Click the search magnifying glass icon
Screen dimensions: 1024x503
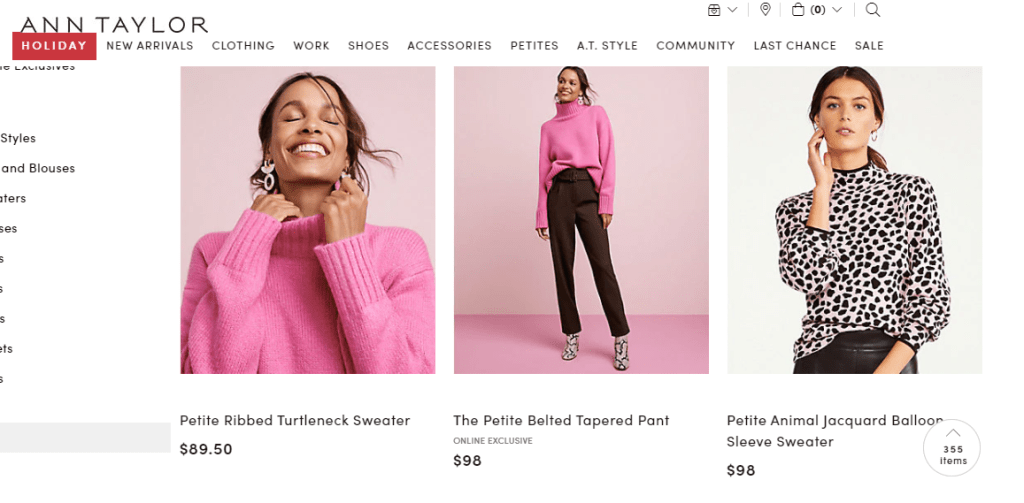pyautogui.click(x=872, y=10)
